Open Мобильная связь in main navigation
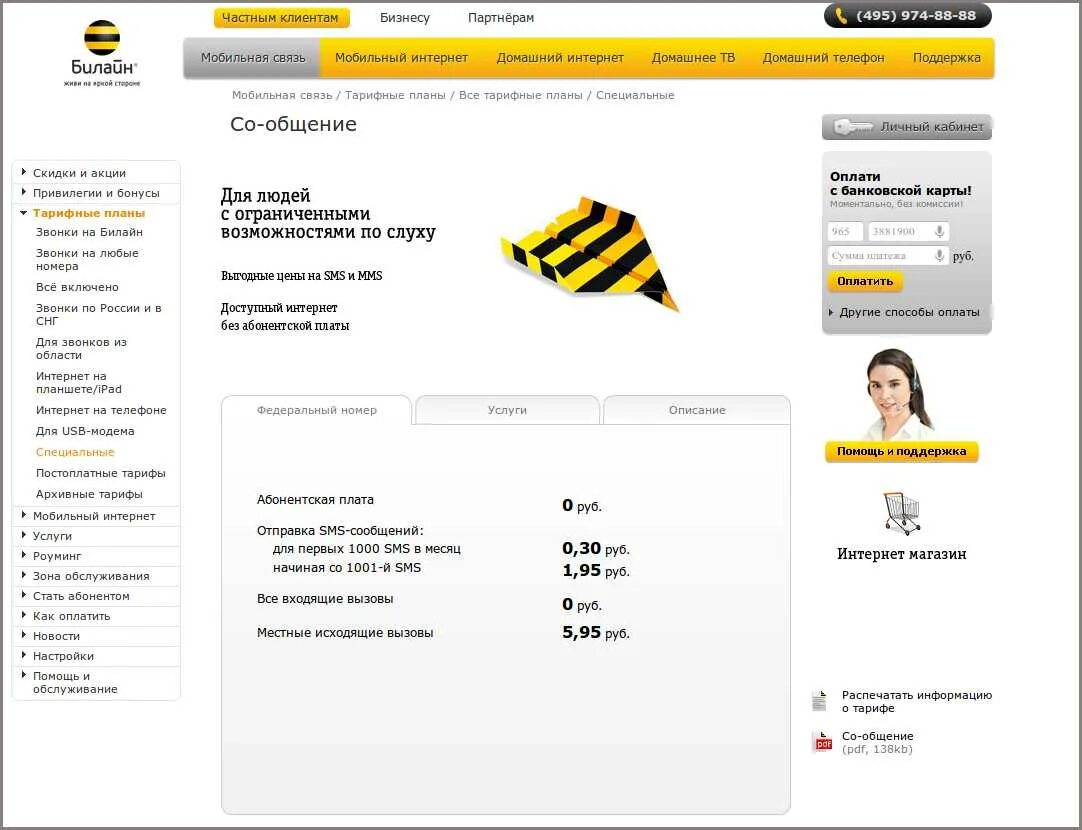The width and height of the screenshot is (1082, 830). 253,58
